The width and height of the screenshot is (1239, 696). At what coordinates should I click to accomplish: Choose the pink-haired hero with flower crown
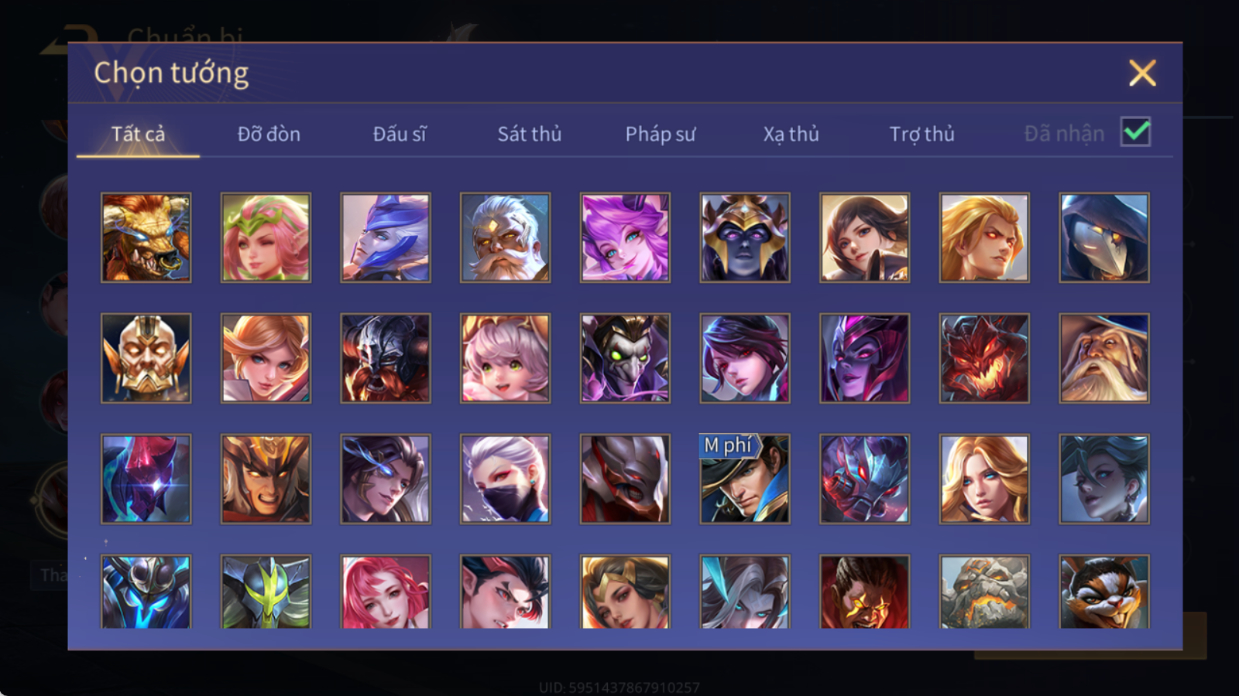(266, 238)
